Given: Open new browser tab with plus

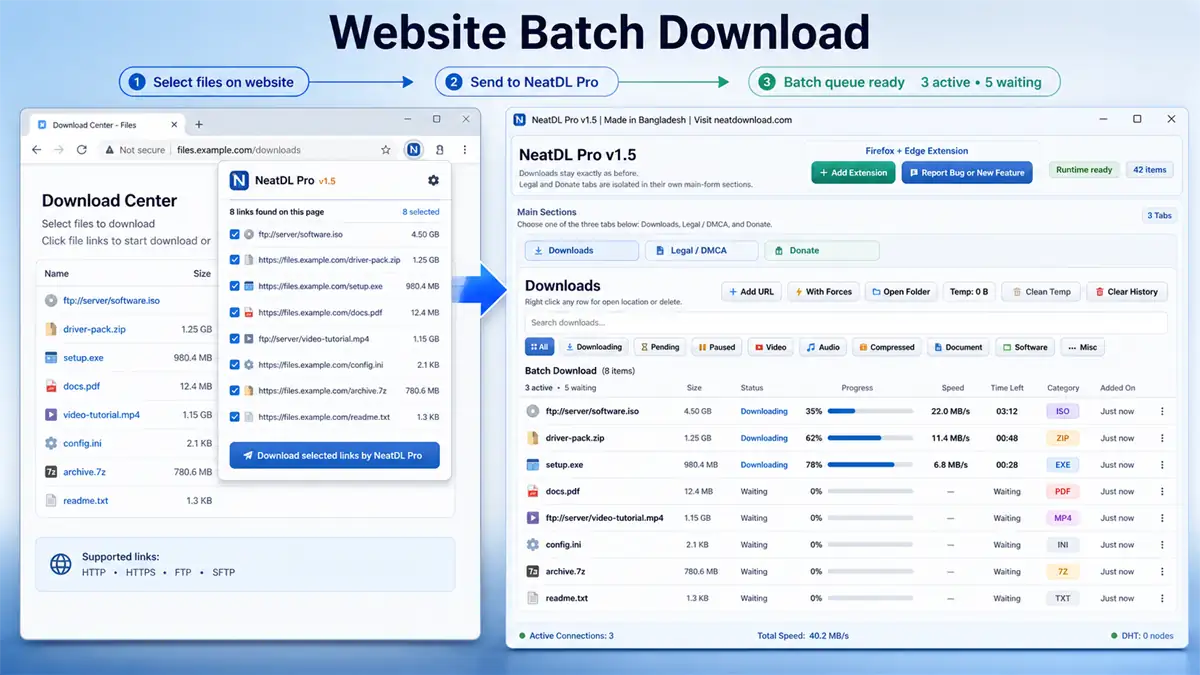Looking at the screenshot, I should pyautogui.click(x=199, y=125).
